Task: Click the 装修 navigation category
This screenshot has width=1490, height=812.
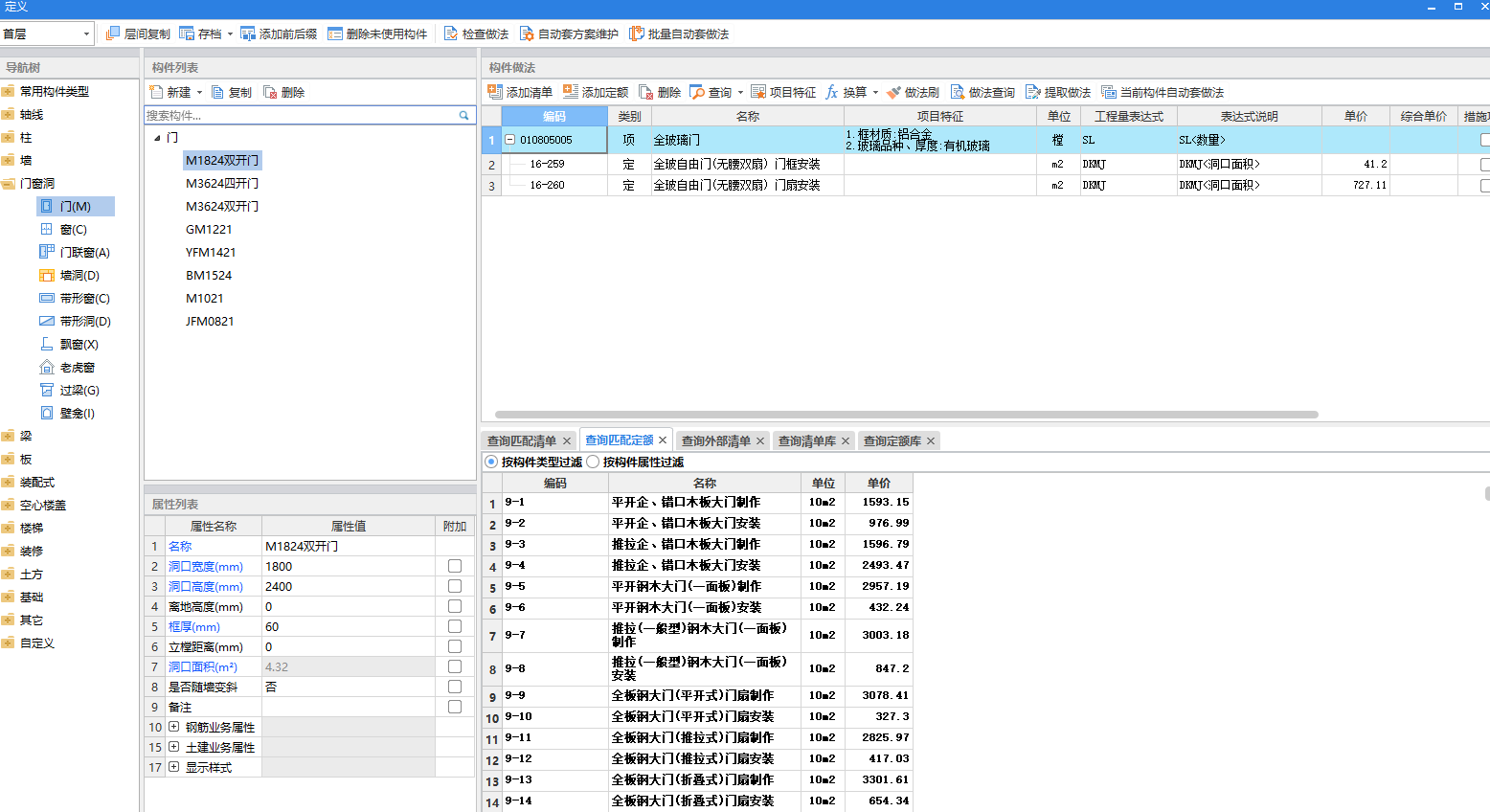Action: pos(32,551)
